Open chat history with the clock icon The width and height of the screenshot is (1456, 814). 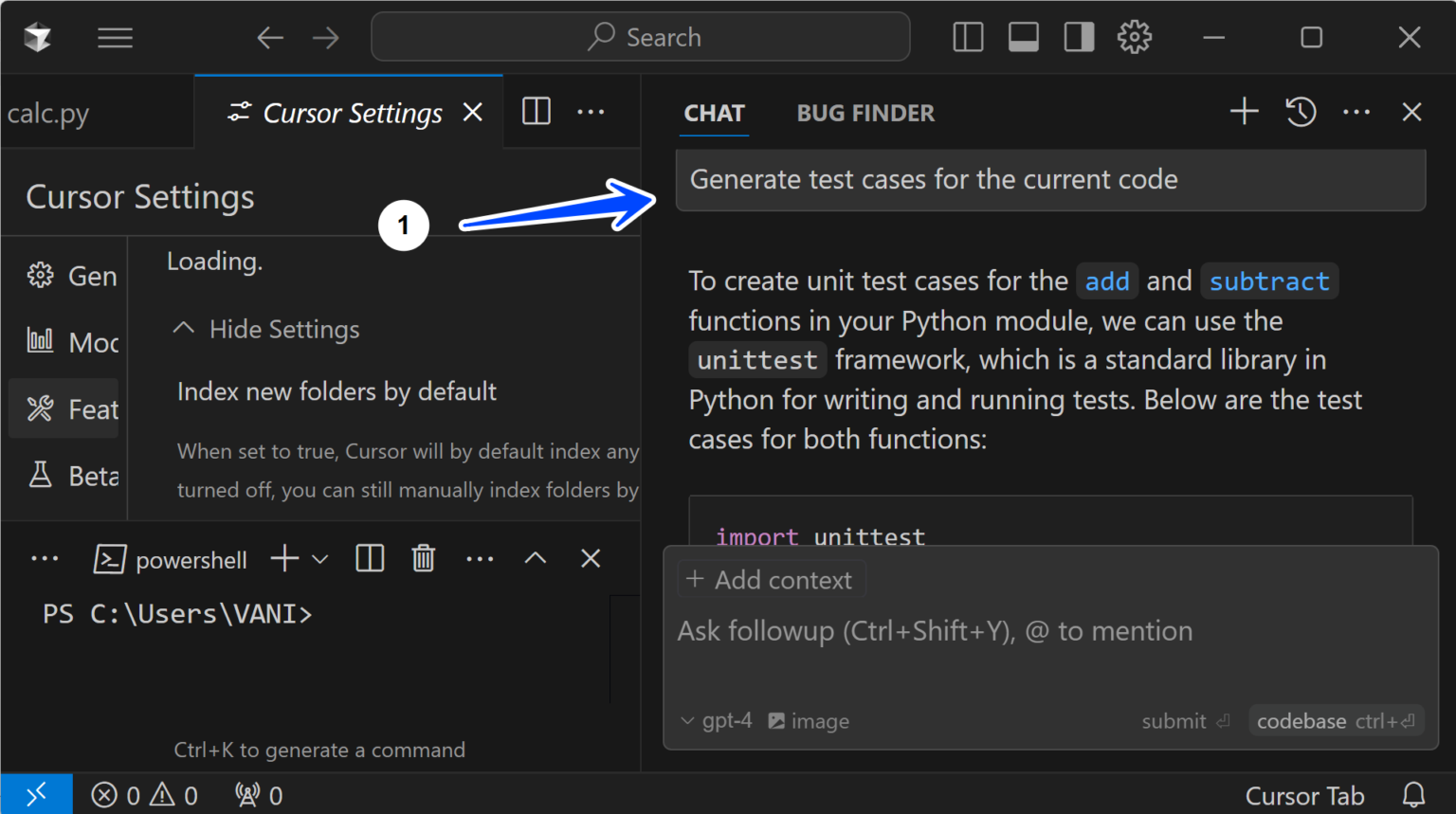(1300, 112)
